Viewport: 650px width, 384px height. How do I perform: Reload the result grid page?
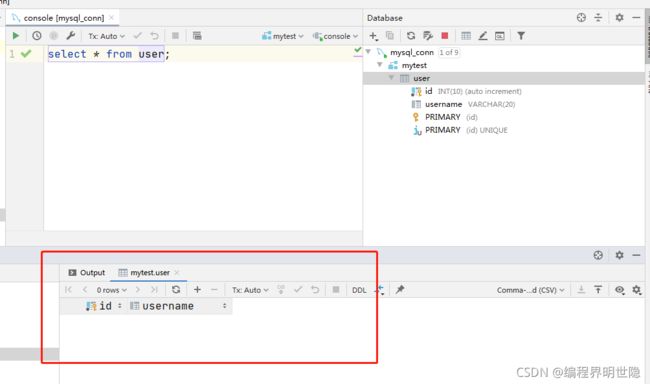[x=176, y=289]
